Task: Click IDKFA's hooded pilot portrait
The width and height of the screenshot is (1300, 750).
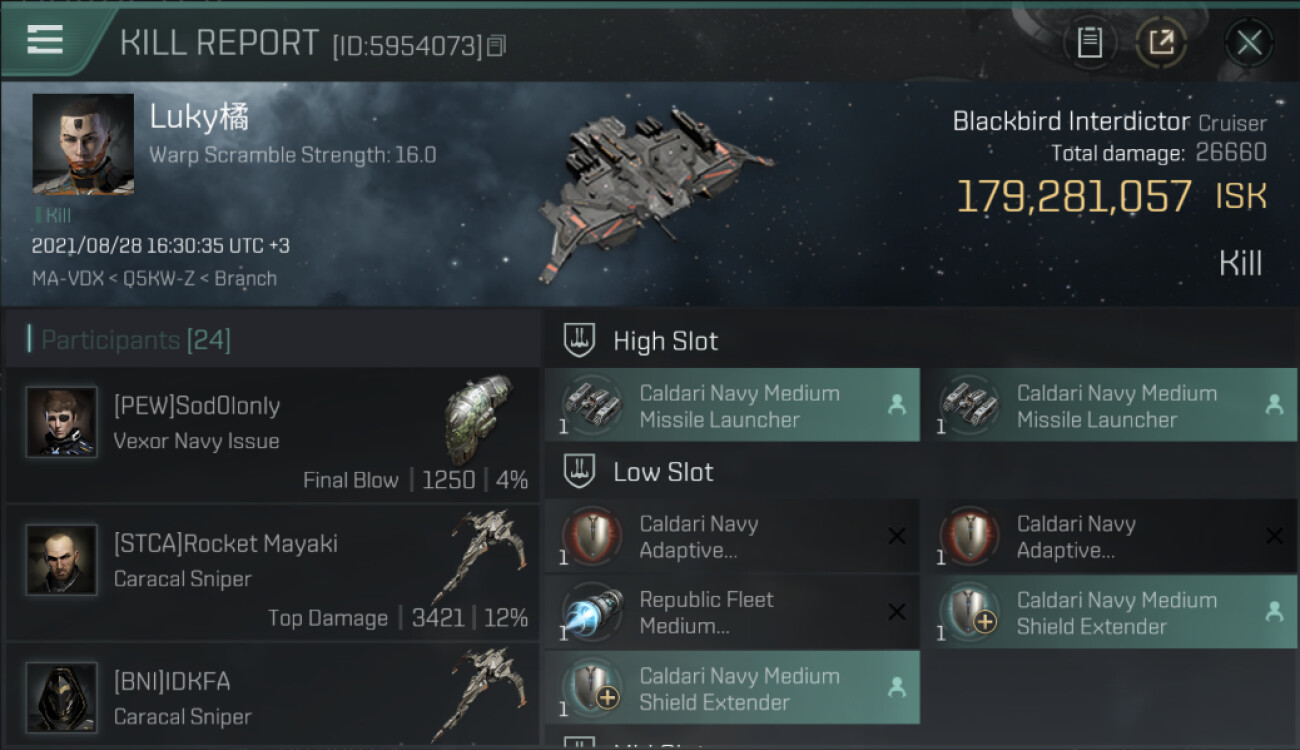Action: [62, 697]
